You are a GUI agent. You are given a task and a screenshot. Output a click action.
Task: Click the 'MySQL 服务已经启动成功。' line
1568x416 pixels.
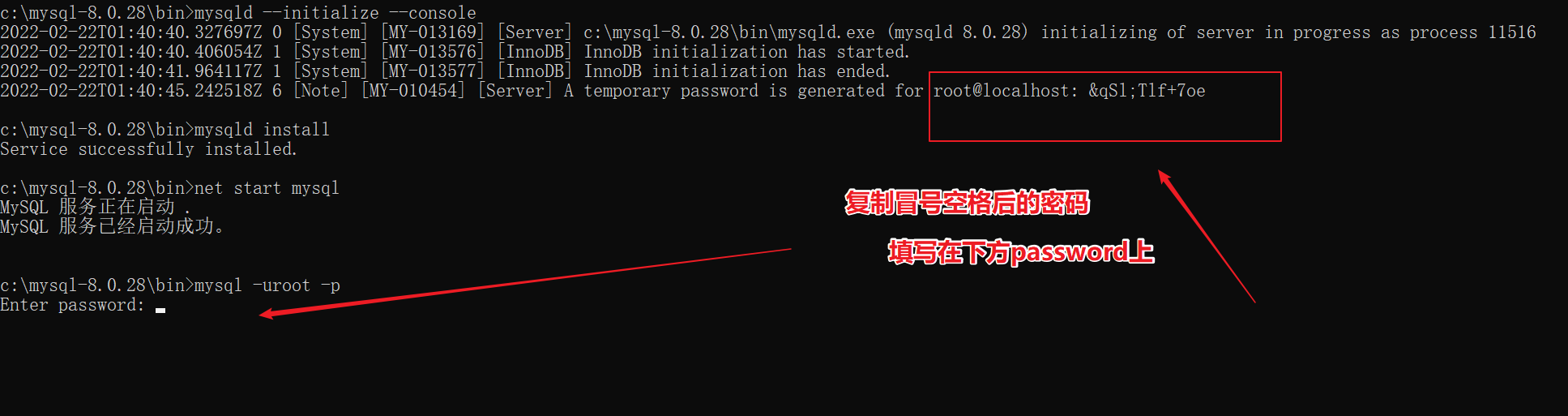coord(113,226)
